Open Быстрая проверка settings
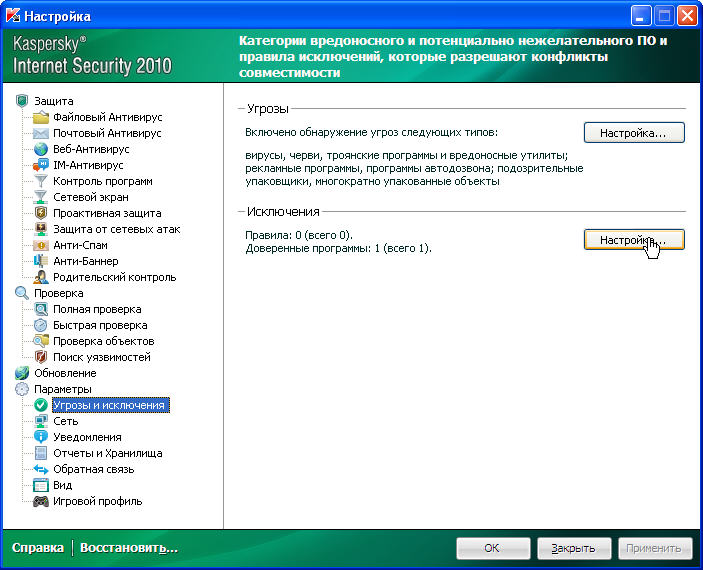703x570 pixels. (x=100, y=325)
